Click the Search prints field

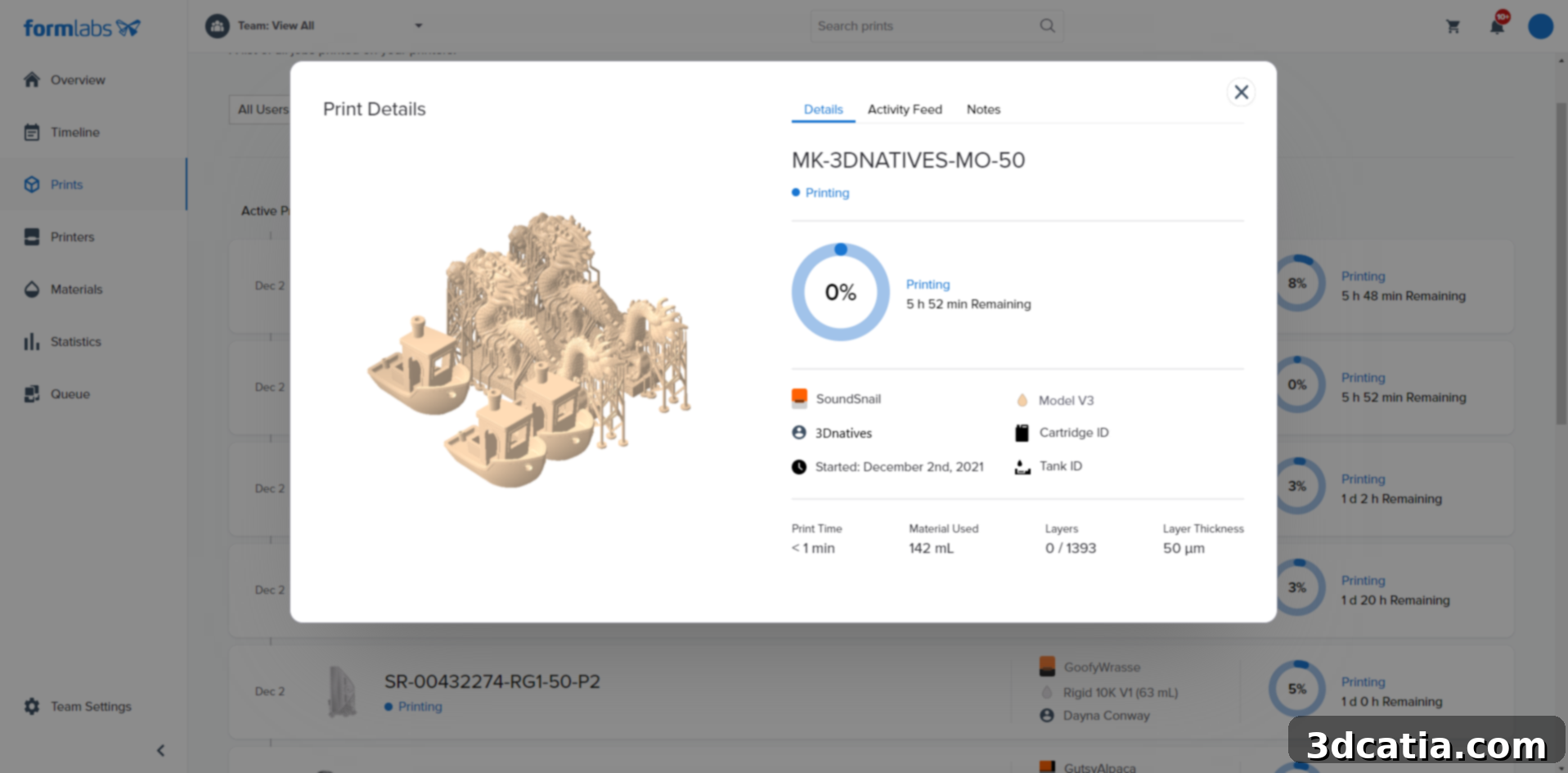[936, 26]
